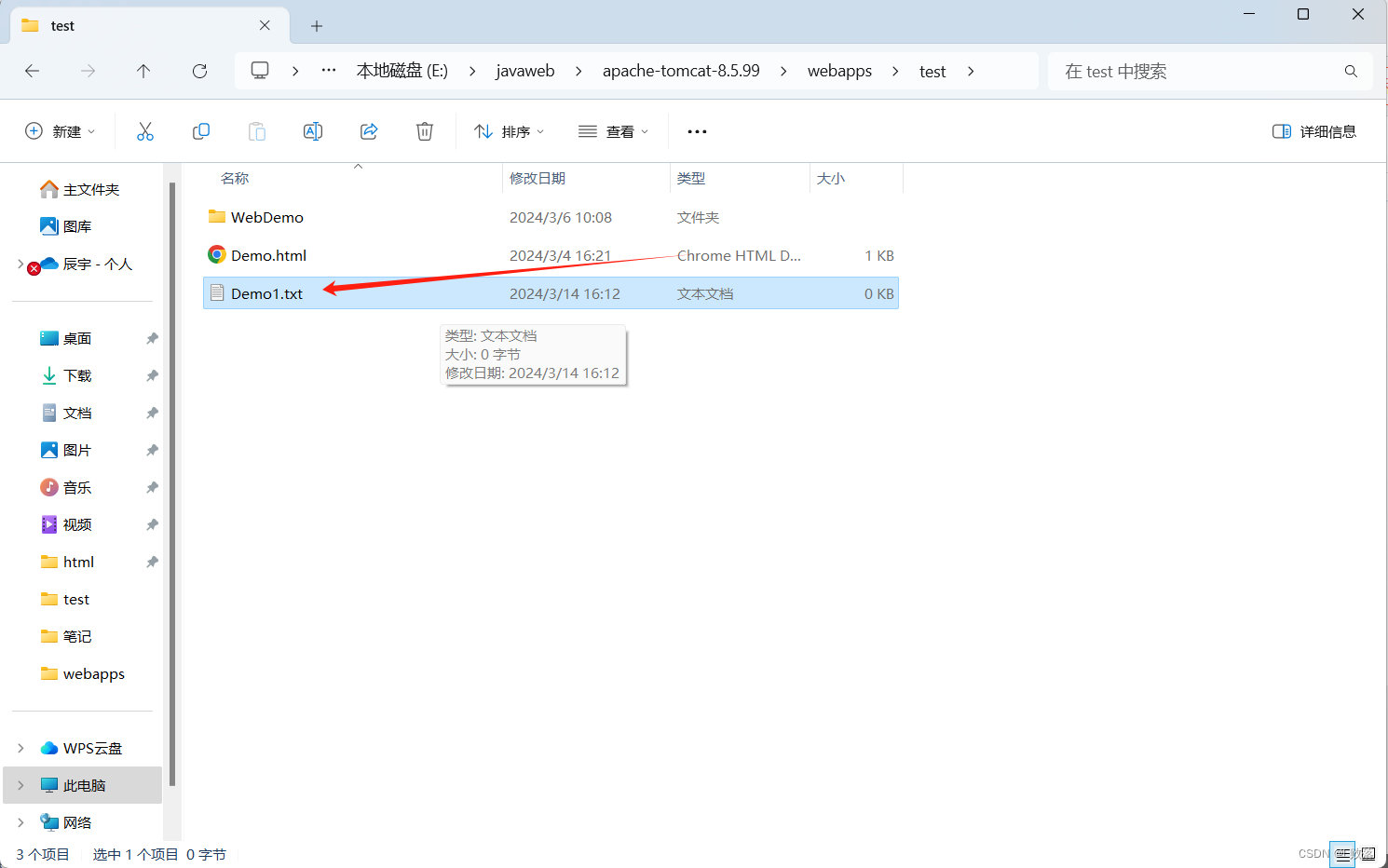Go up one folder level
This screenshot has height=868, width=1388.
point(143,71)
